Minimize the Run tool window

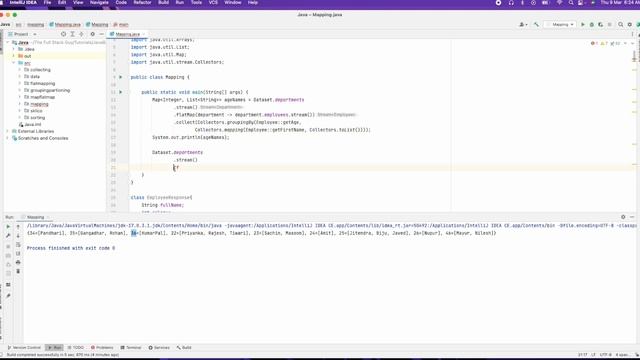(632, 217)
